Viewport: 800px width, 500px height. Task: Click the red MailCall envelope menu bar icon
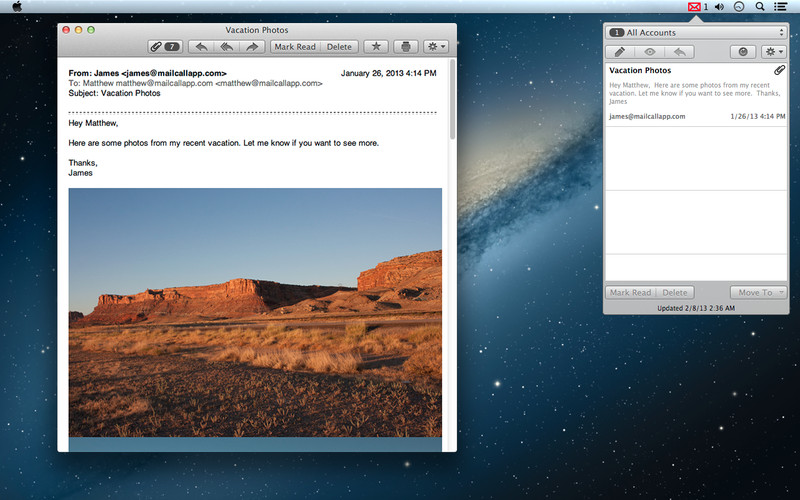pyautogui.click(x=694, y=7)
